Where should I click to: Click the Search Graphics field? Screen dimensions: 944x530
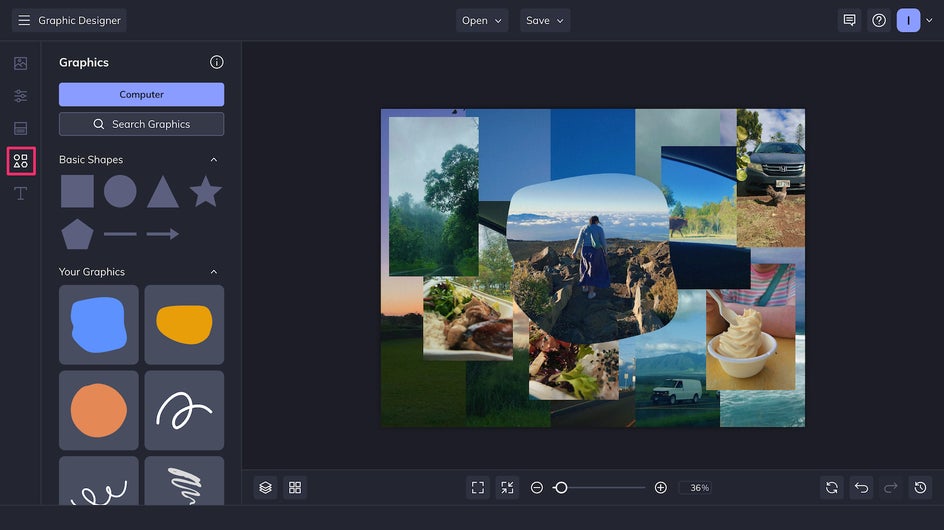point(141,124)
